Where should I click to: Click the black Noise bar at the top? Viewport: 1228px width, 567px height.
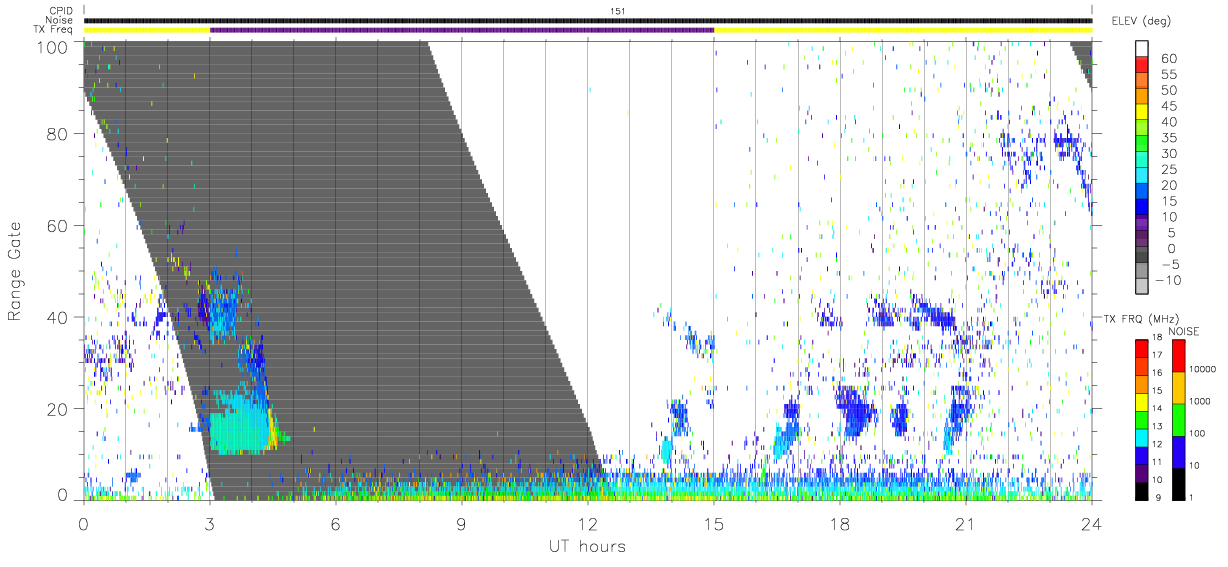(x=588, y=20)
